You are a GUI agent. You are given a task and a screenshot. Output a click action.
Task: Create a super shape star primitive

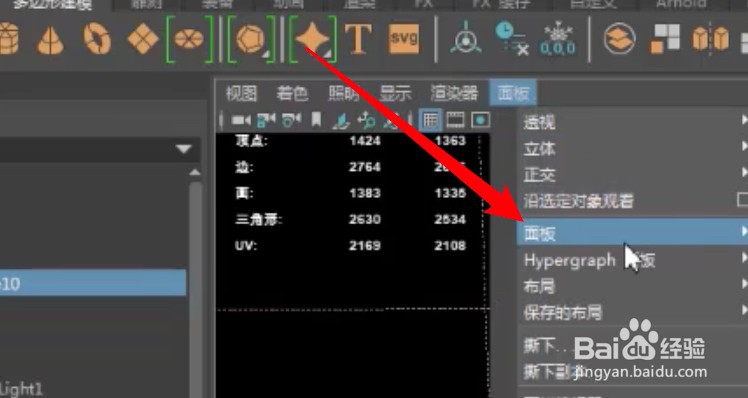[x=312, y=39]
